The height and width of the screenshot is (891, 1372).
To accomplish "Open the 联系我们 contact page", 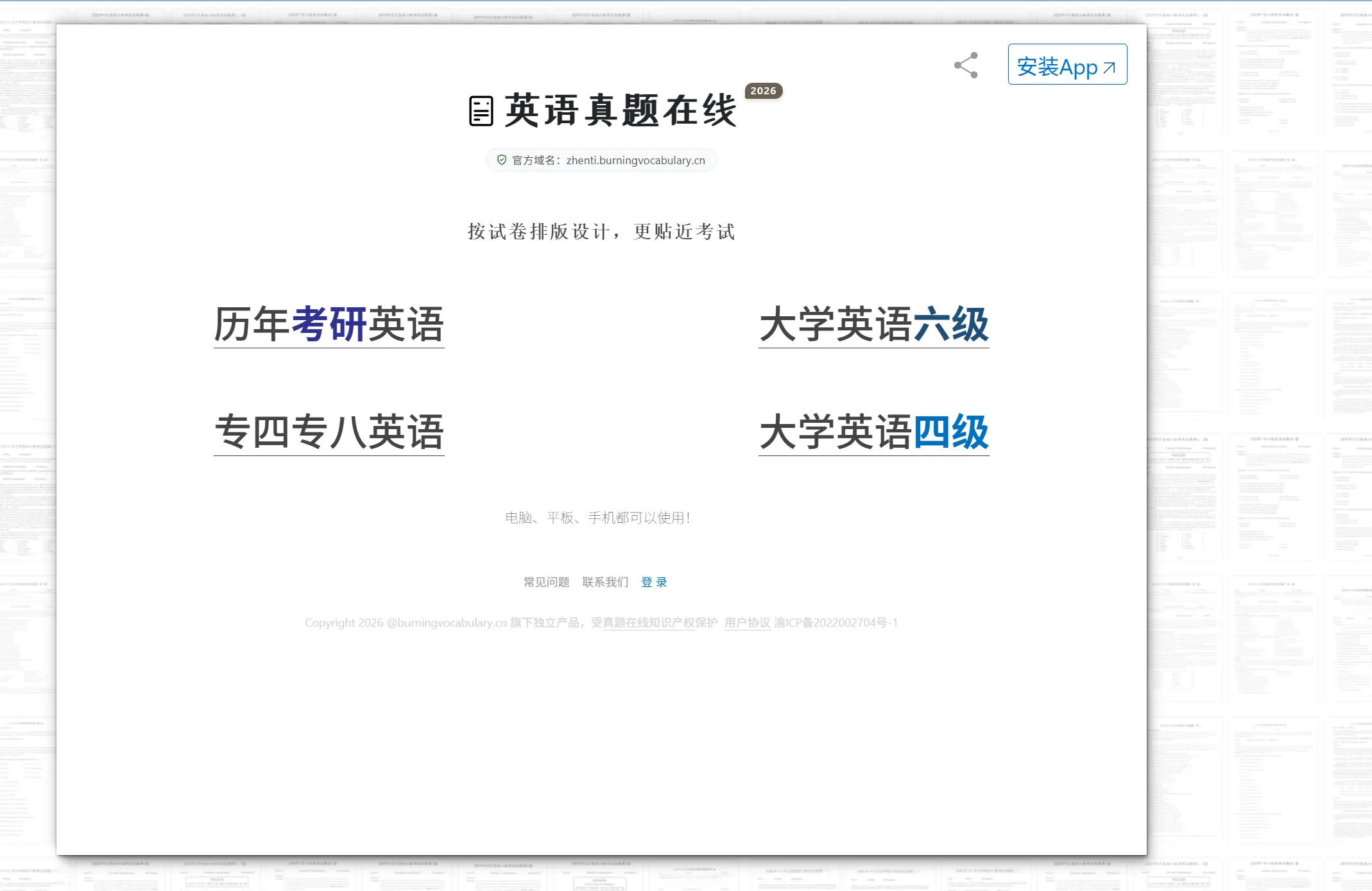I will pyautogui.click(x=605, y=582).
